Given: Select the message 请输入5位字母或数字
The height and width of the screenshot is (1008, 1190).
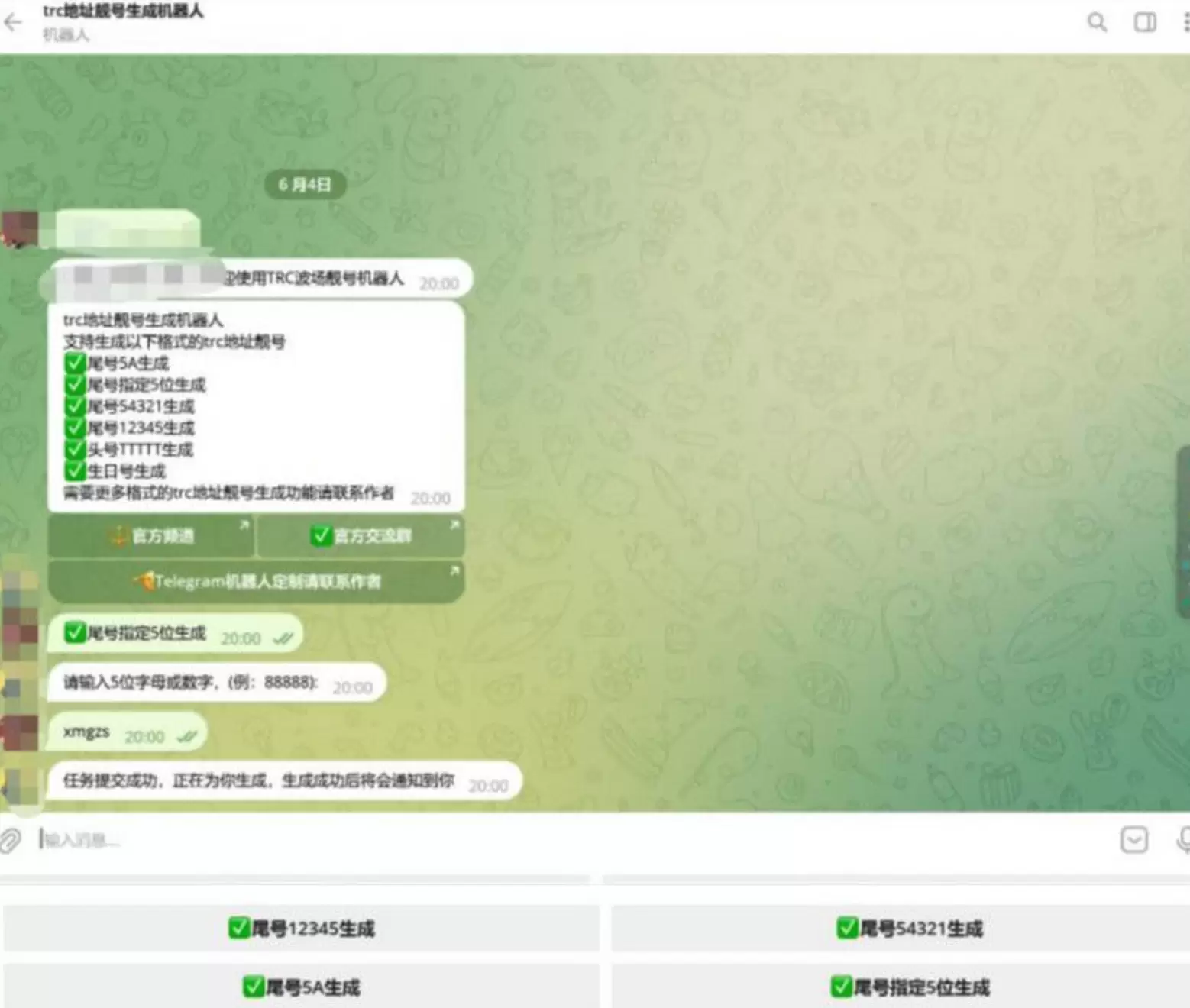Looking at the screenshot, I should tap(217, 683).
